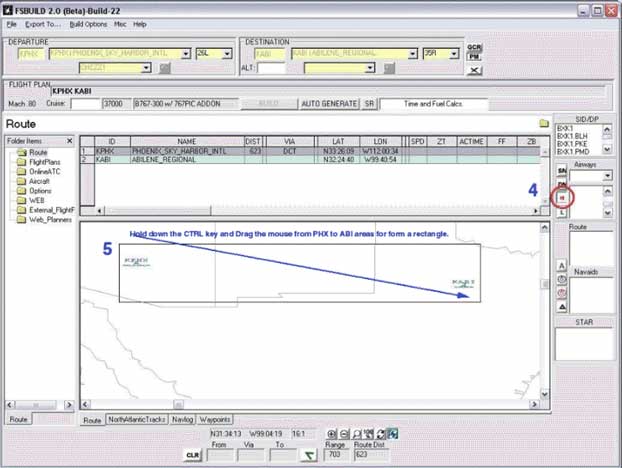Open the Help menu
The width and height of the screenshot is (622, 468).
click(140, 24)
